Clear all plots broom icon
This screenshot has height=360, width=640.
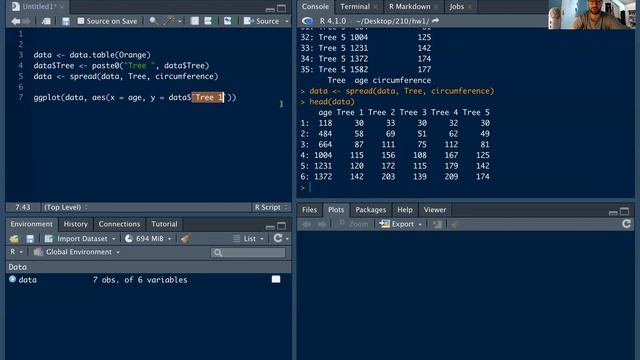[x=455, y=224]
